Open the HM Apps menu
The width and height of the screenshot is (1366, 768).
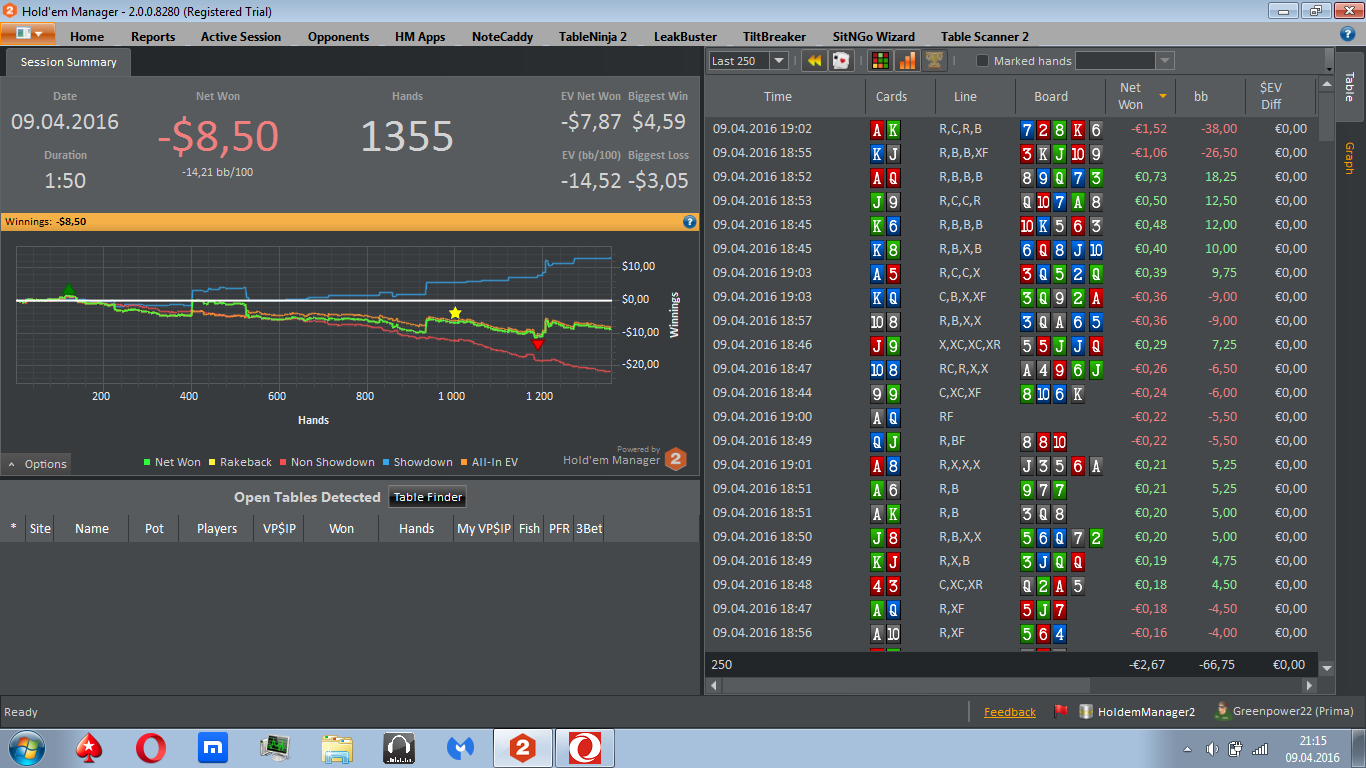(x=420, y=37)
